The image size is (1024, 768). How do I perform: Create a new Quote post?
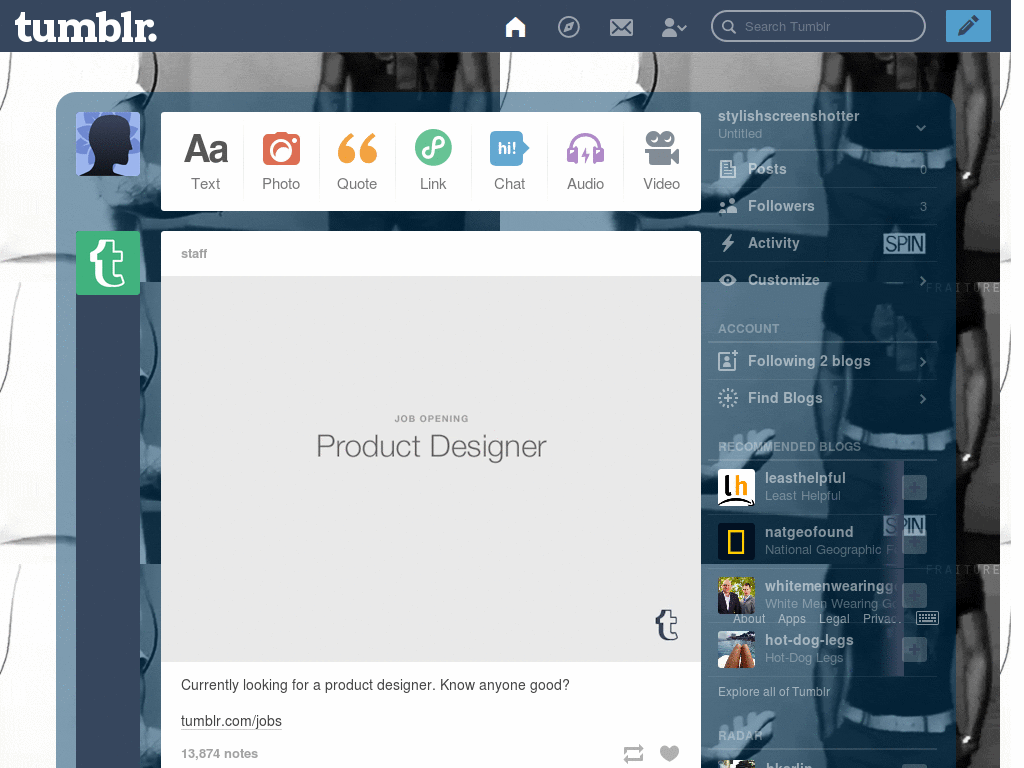click(357, 161)
